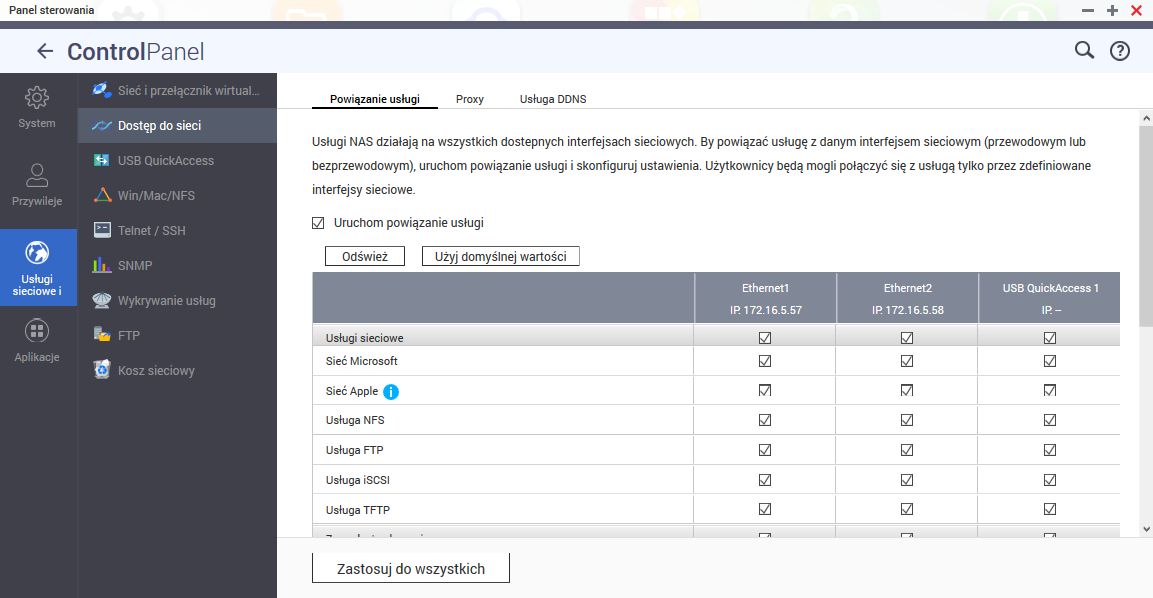The image size is (1153, 598).
Task: Click the FTP folder icon
Action: pyautogui.click(x=101, y=335)
